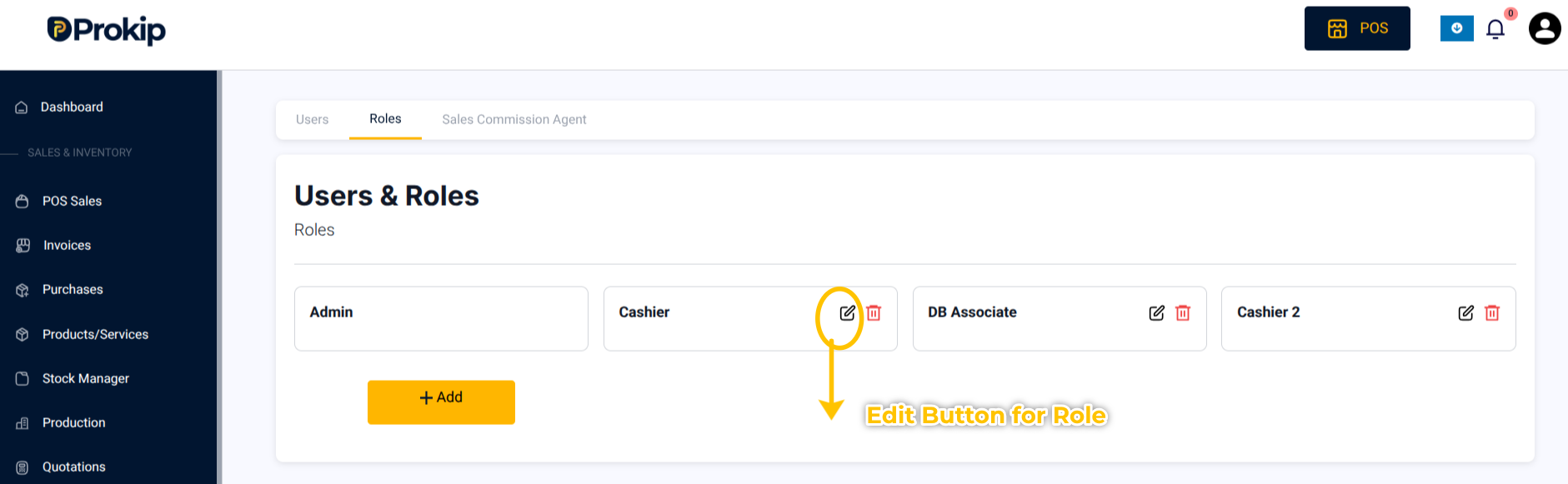The width and height of the screenshot is (1568, 484).
Task: Open POS Sales in sidebar
Action: (x=72, y=202)
